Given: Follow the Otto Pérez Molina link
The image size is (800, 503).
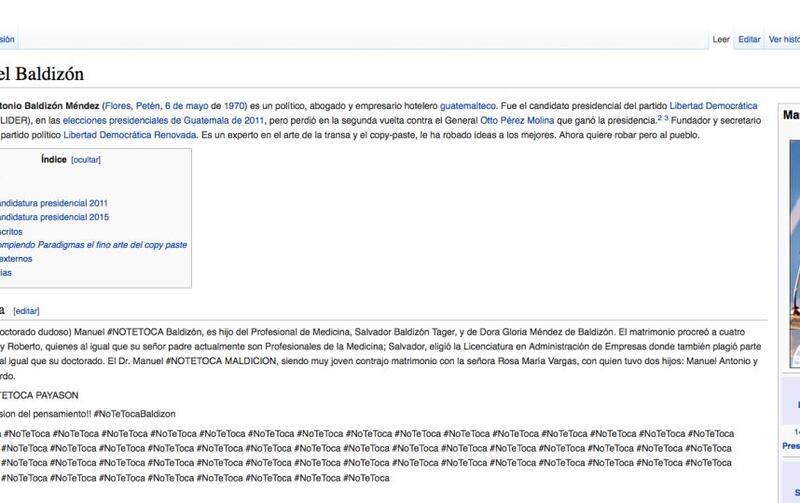Looking at the screenshot, I should click(x=517, y=120).
